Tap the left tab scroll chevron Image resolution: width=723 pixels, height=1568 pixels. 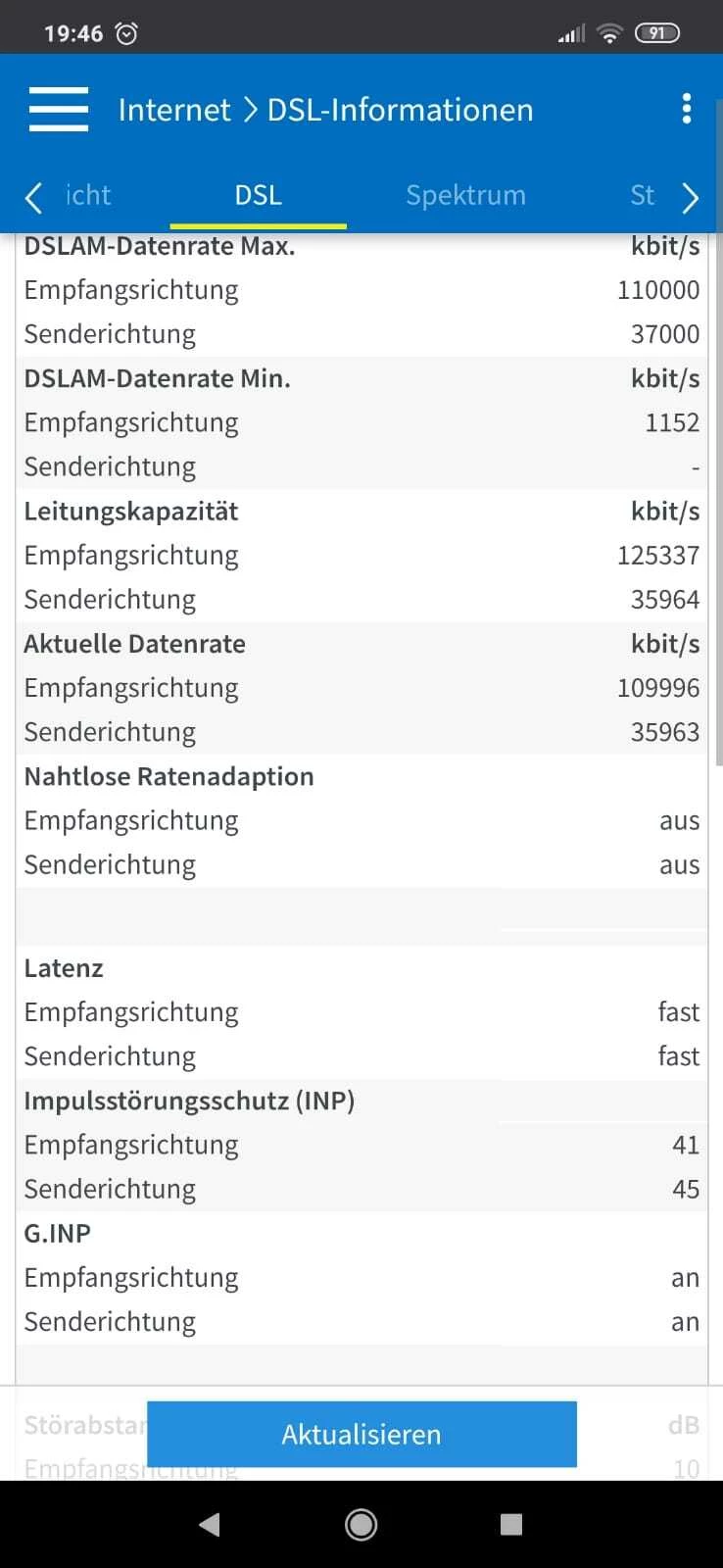[33, 197]
